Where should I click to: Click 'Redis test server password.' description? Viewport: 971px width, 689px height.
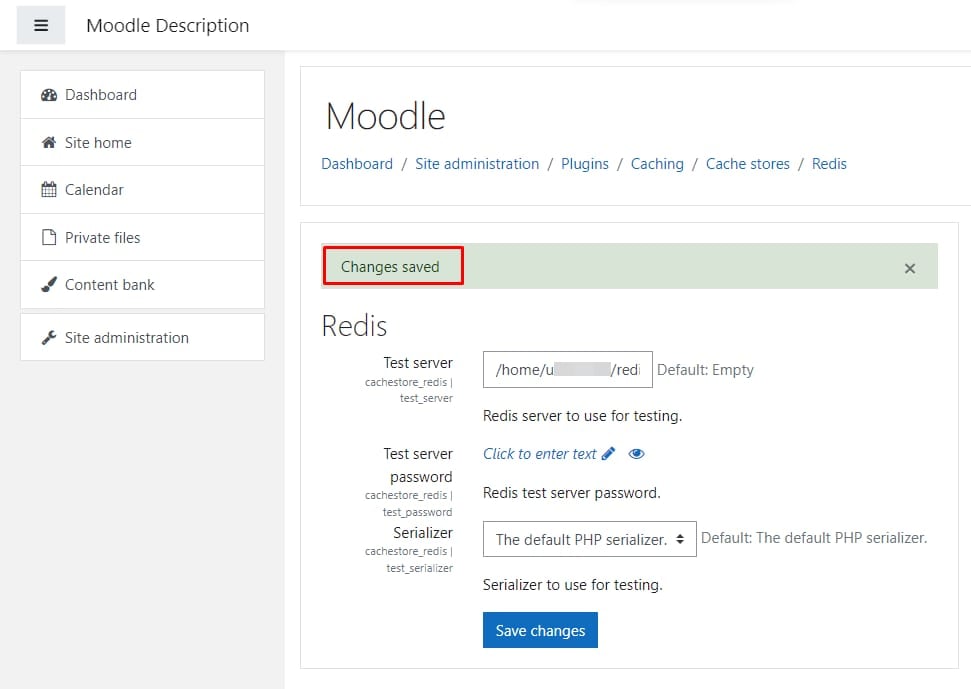coord(572,493)
